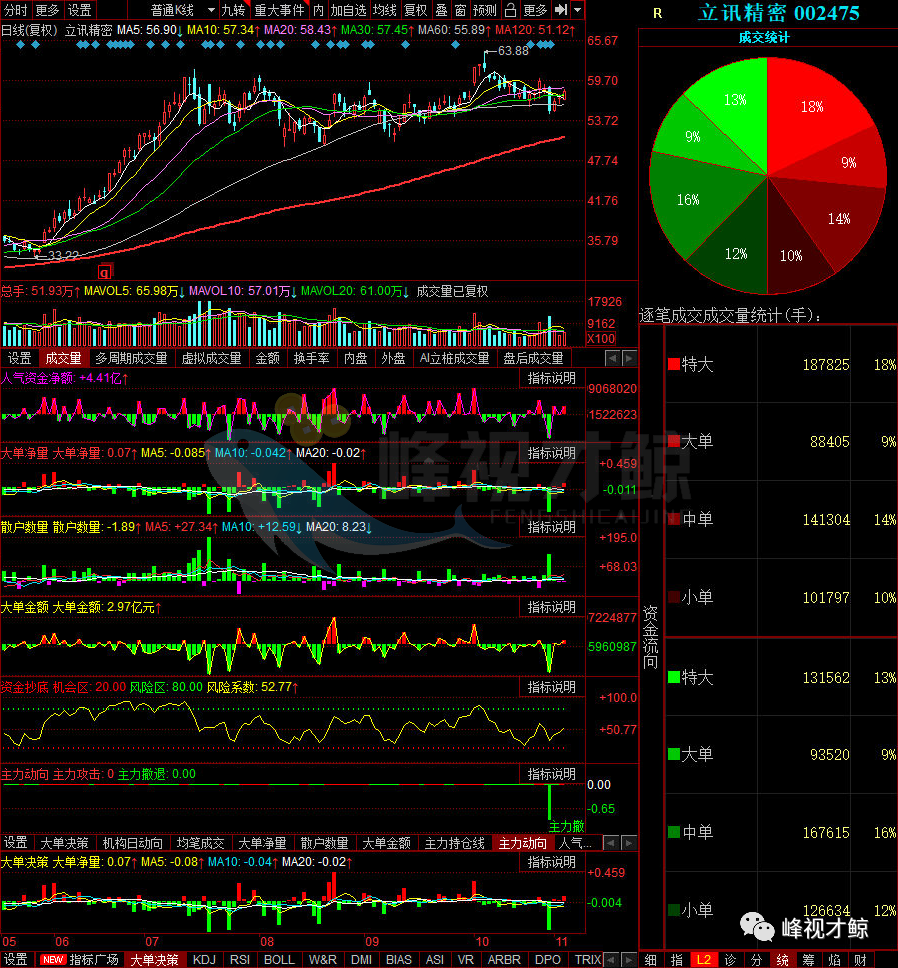This screenshot has height=968, width=898.
Task: Open 设置 in the volume tab row
Action: coord(20,358)
